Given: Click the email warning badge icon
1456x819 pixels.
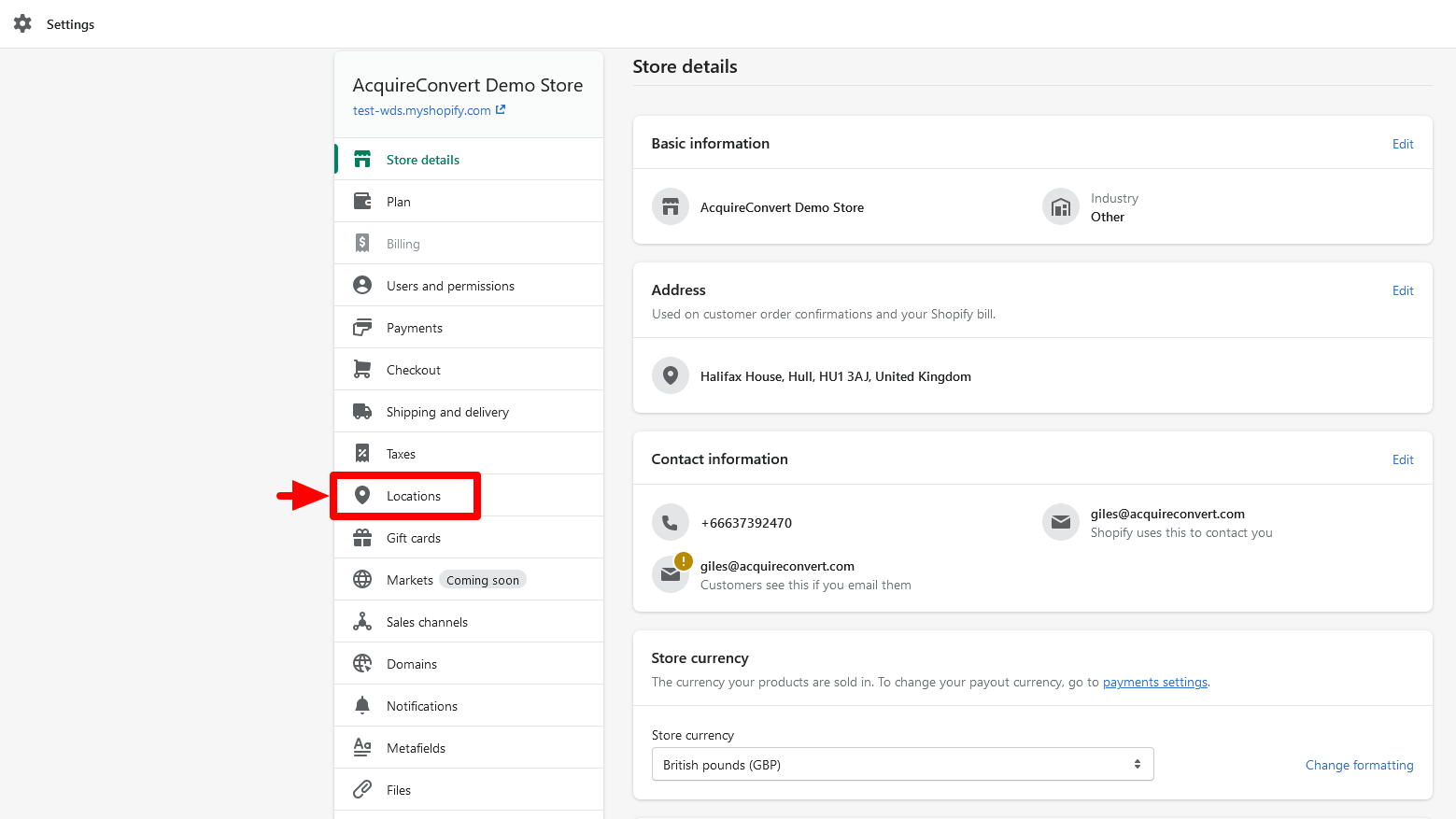Looking at the screenshot, I should click(x=684, y=561).
